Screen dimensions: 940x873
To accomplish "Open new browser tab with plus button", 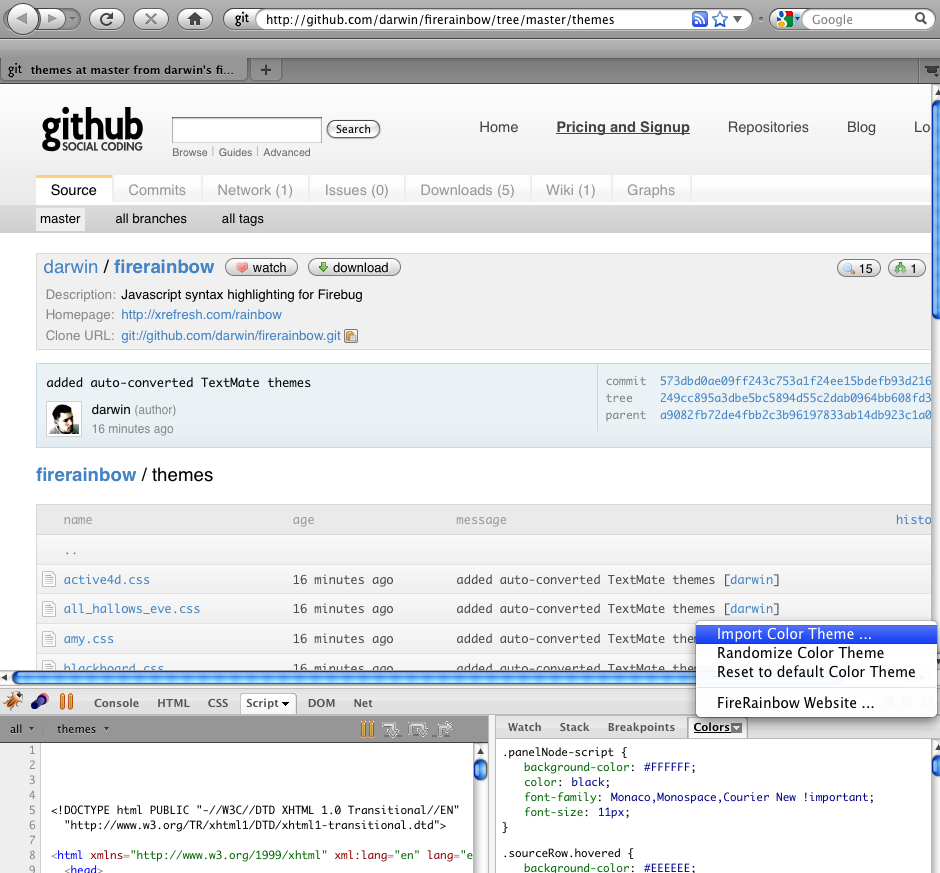I will [x=265, y=70].
